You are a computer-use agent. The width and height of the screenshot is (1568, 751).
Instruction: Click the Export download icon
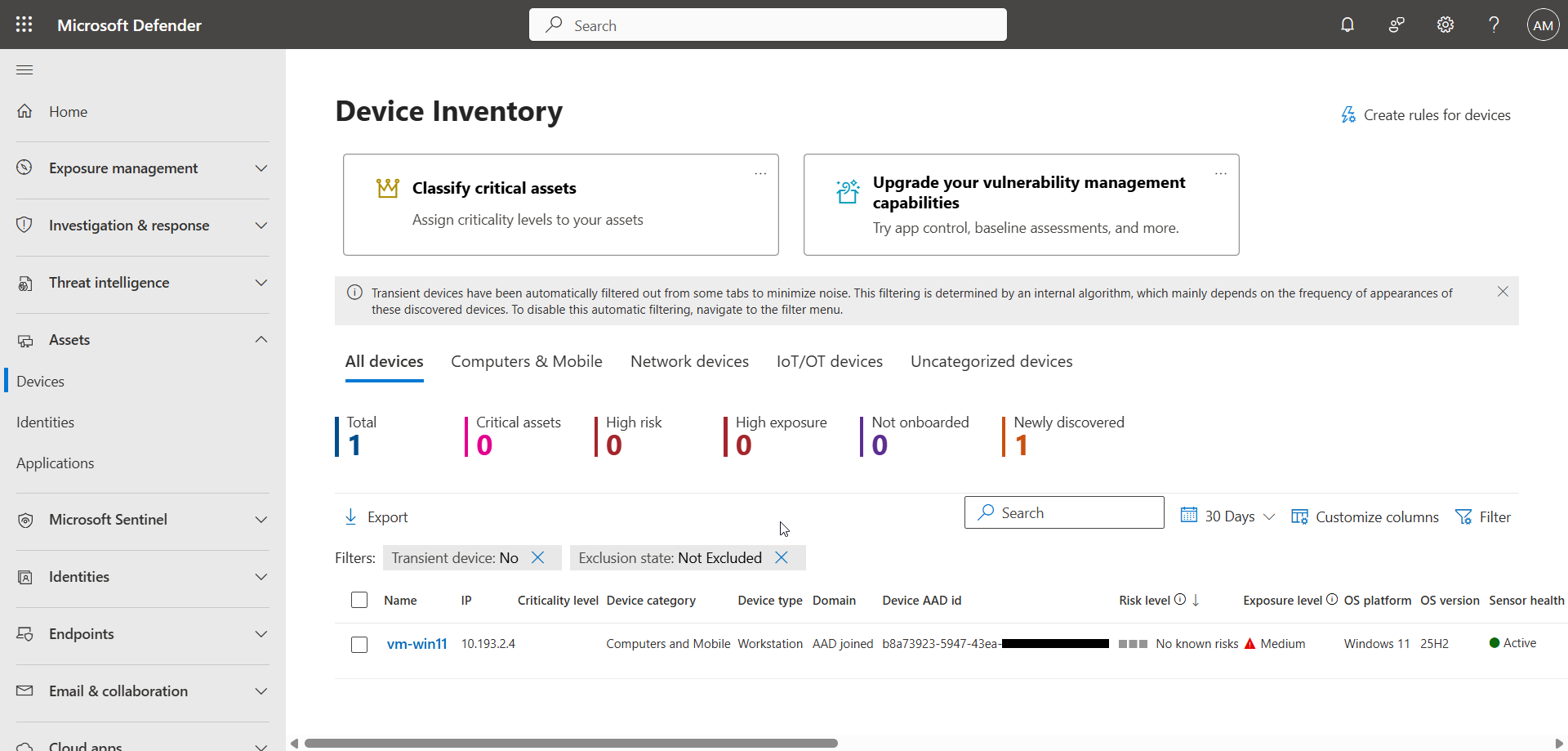[x=351, y=516]
